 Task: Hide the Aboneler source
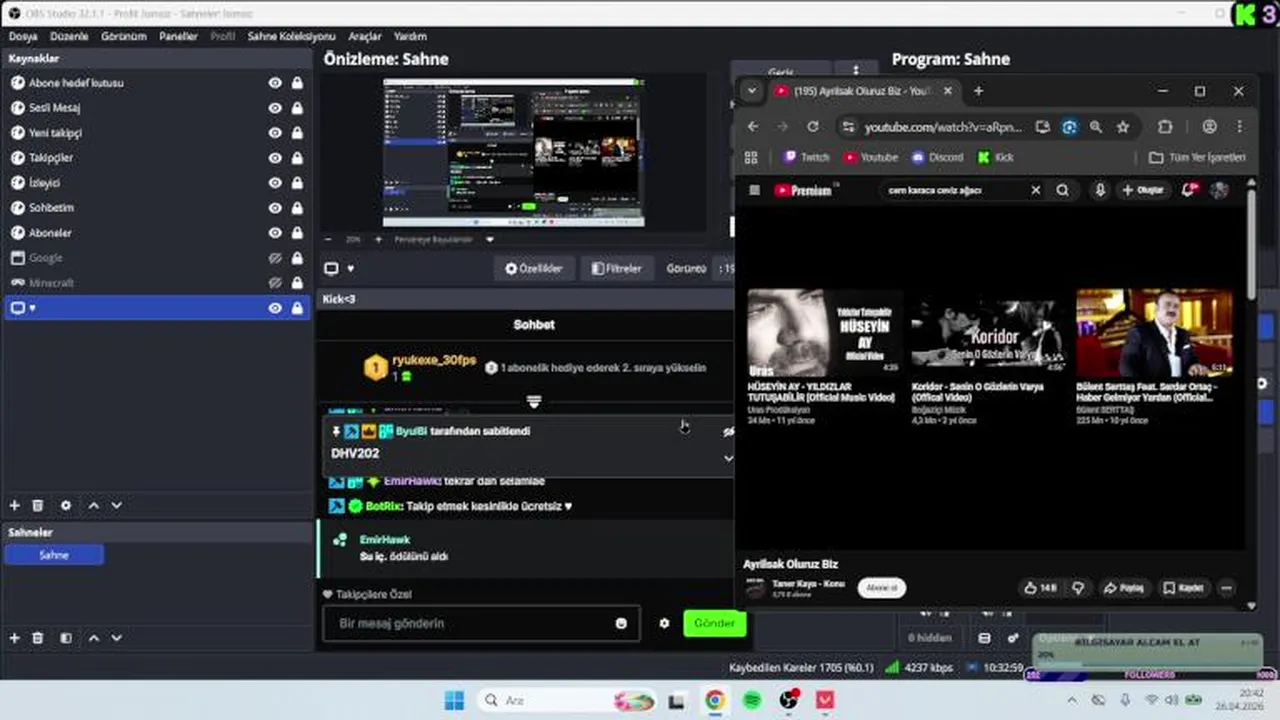click(275, 233)
